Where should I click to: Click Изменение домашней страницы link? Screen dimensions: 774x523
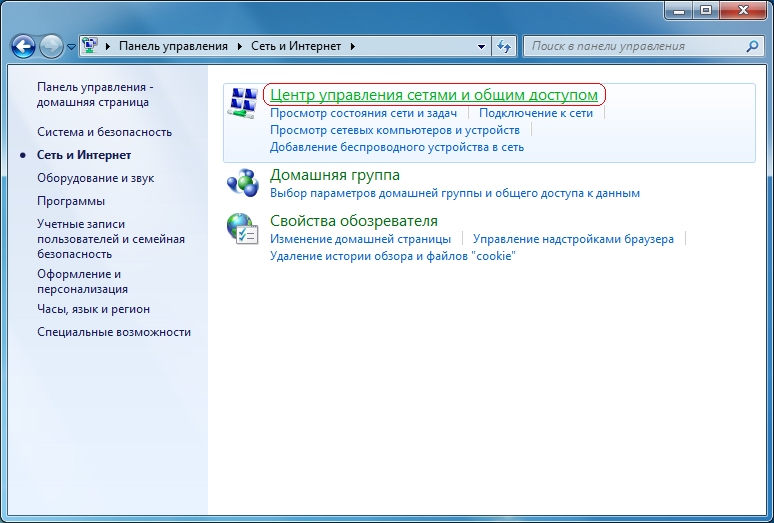(x=360, y=239)
